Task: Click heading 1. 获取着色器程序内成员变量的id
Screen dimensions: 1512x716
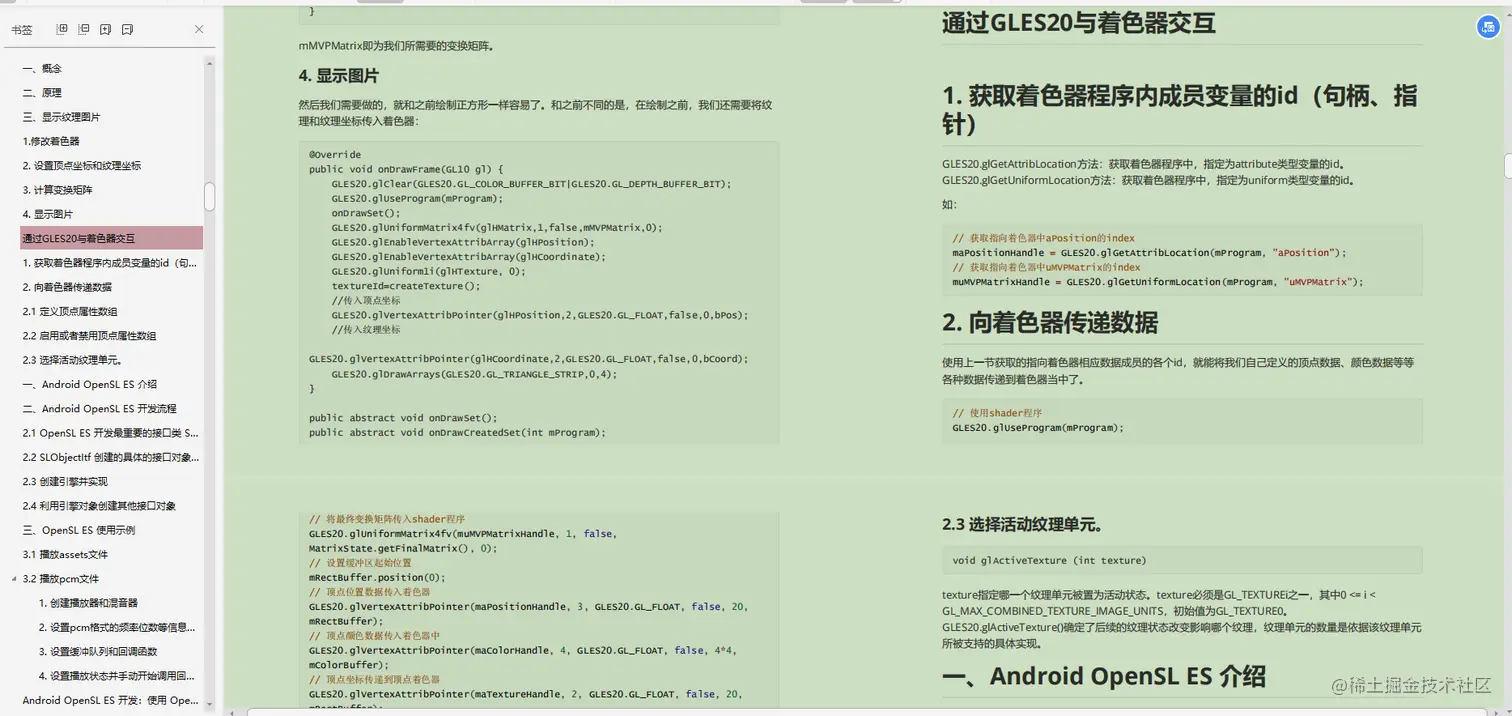Action: click(x=1179, y=110)
